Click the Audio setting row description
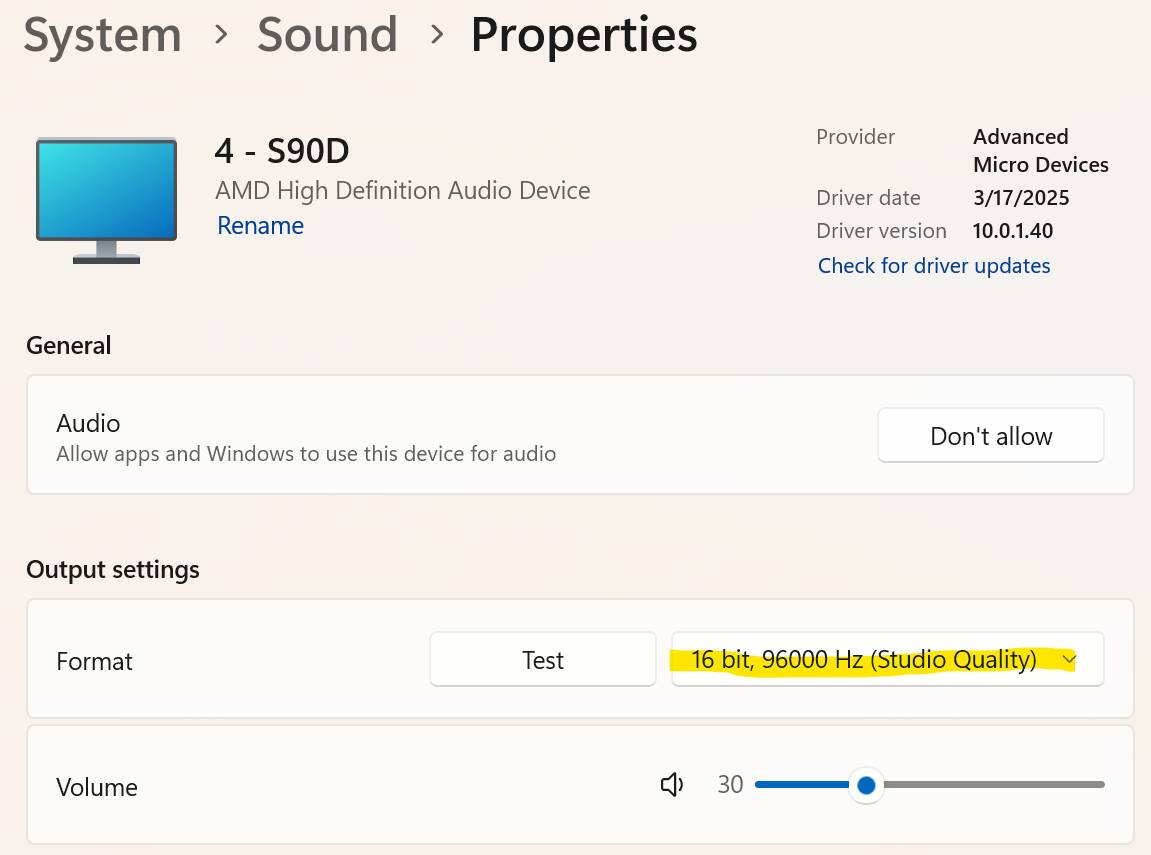This screenshot has width=1151, height=855. pos(306,454)
